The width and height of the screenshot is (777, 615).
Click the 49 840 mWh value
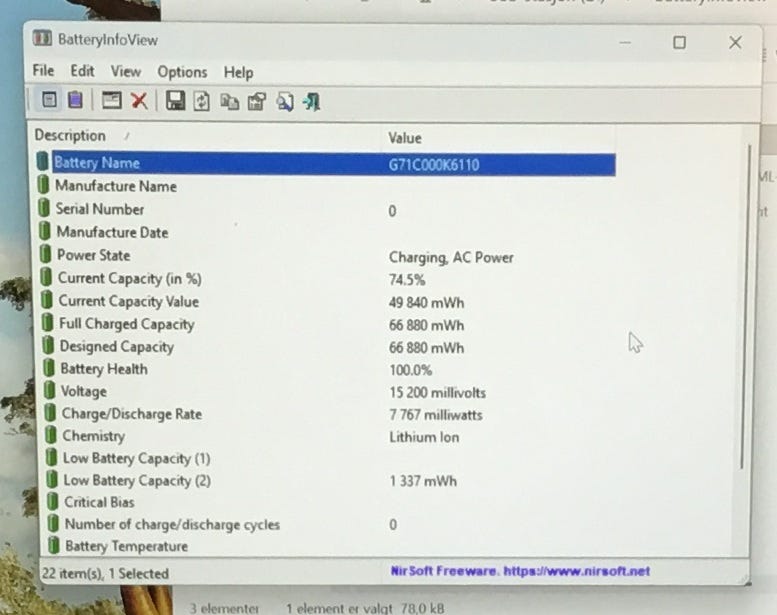point(426,302)
